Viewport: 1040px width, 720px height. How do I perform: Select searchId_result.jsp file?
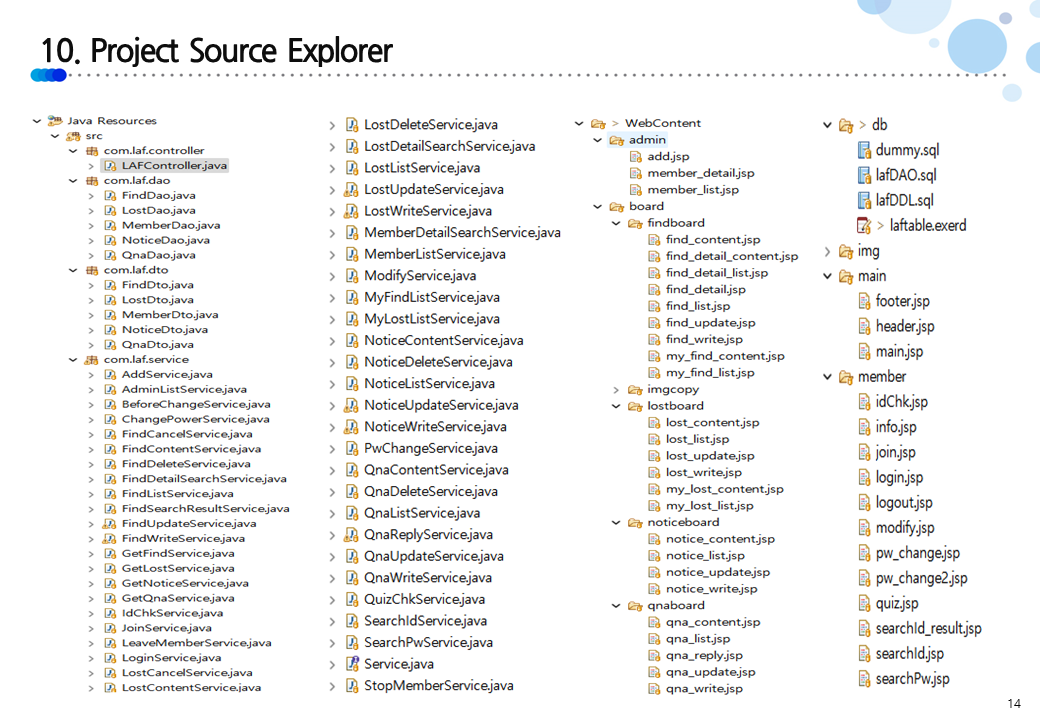(929, 629)
